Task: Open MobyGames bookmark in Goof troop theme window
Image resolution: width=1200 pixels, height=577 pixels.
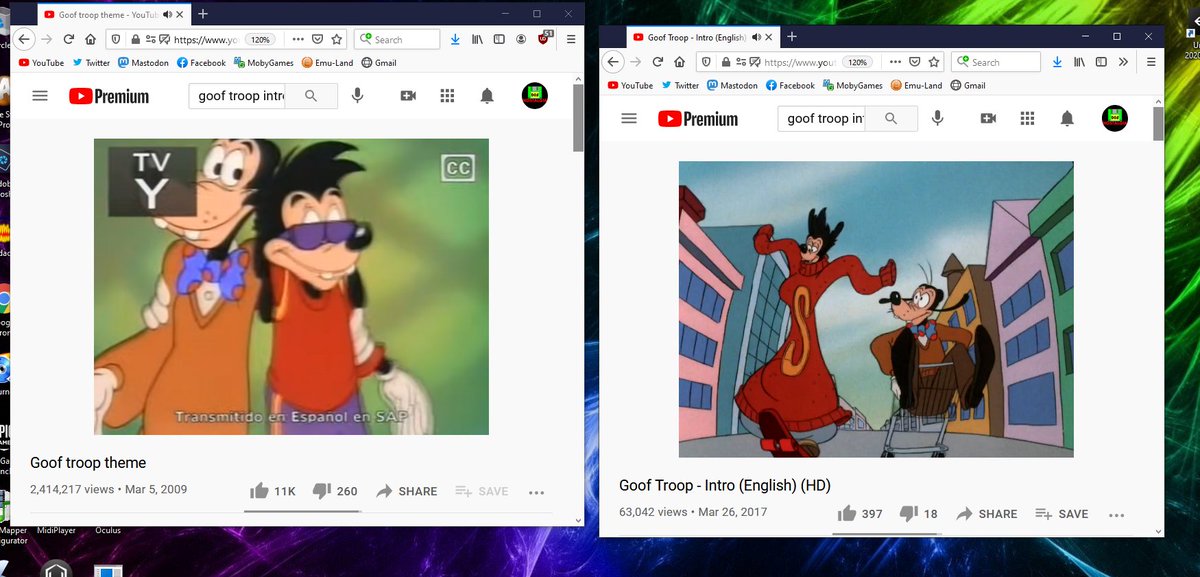Action: pos(264,62)
